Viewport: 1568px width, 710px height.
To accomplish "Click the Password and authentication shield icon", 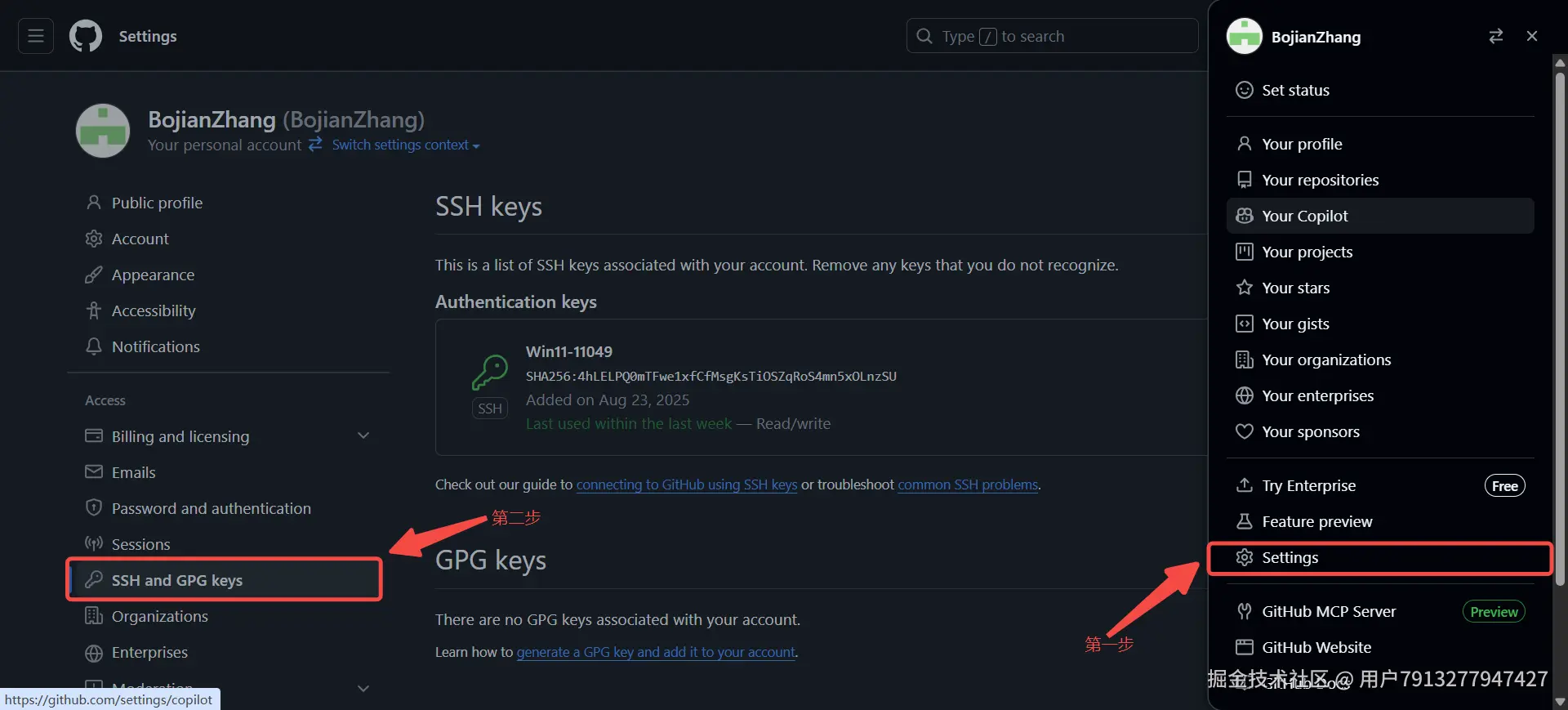I will point(94,508).
